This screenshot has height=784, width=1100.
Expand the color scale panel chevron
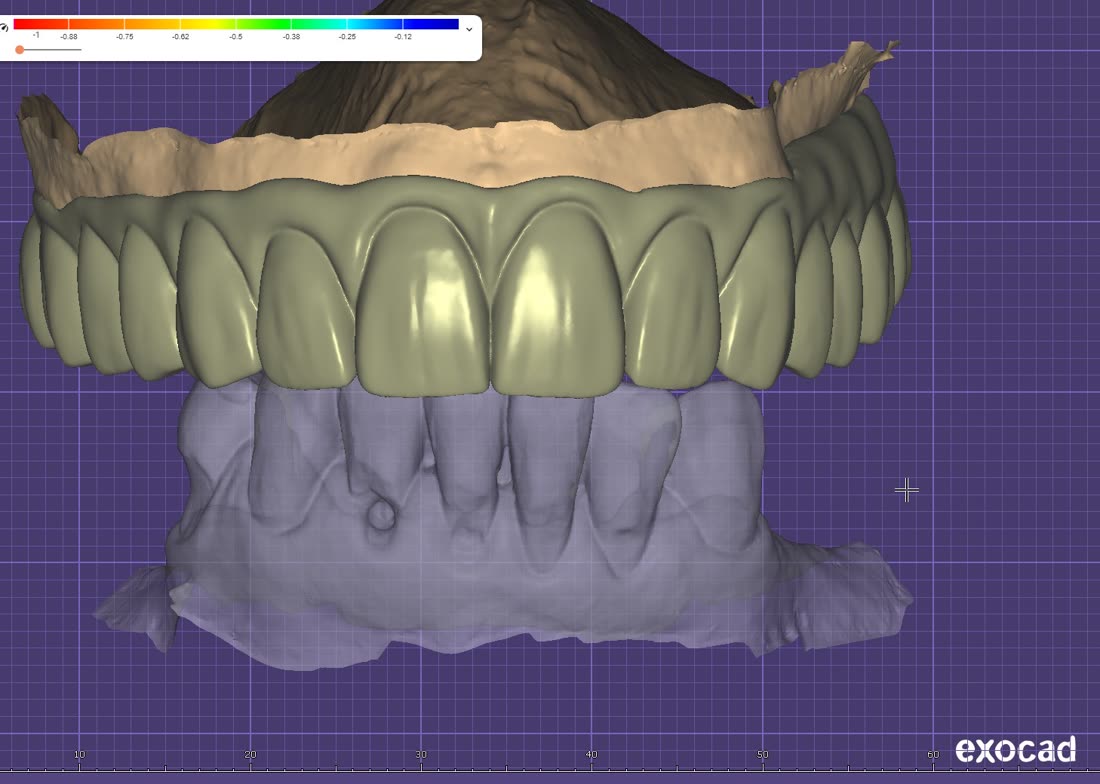[x=469, y=29]
